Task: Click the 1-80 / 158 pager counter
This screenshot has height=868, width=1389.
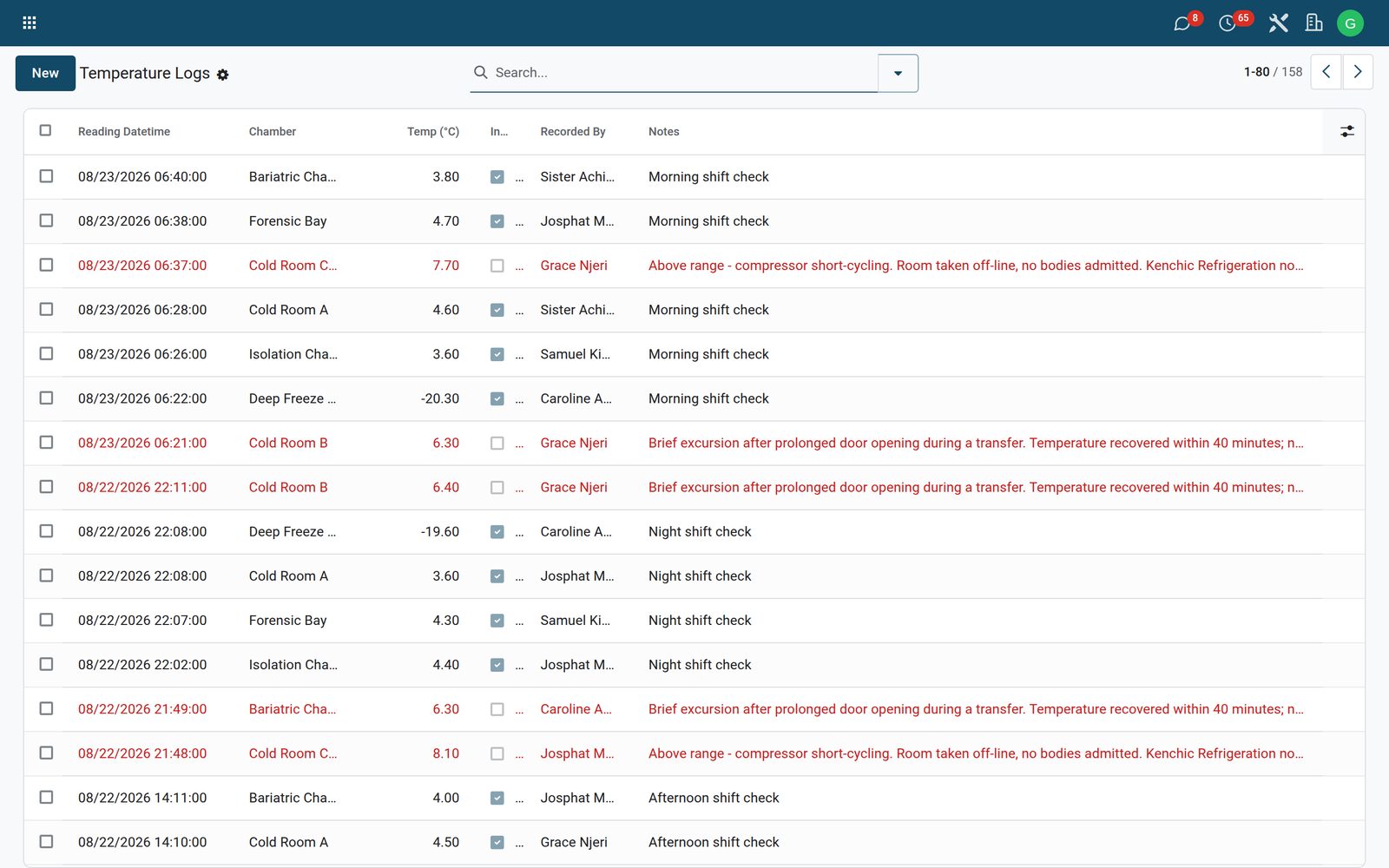Action: point(1273,72)
